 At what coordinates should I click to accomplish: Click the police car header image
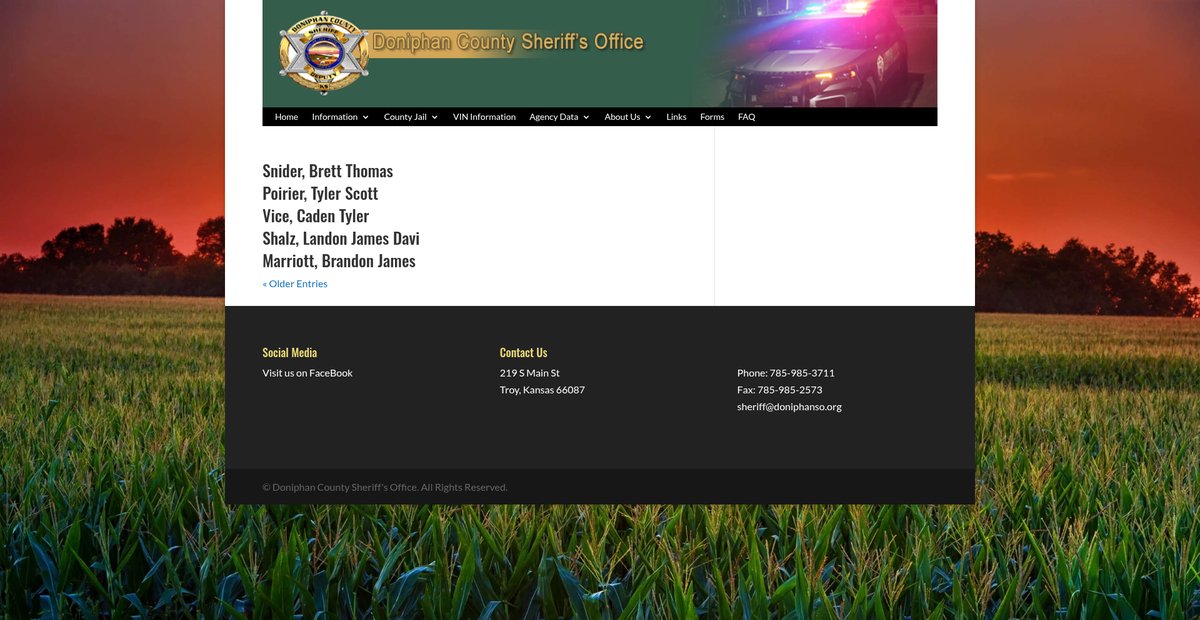click(x=815, y=55)
